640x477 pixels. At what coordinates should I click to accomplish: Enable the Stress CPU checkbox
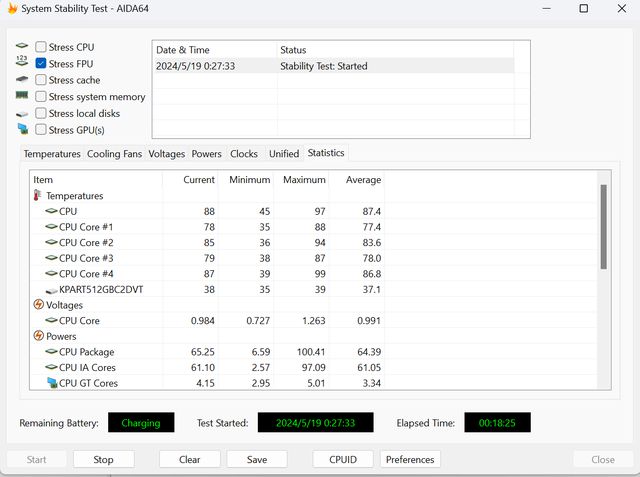41,47
